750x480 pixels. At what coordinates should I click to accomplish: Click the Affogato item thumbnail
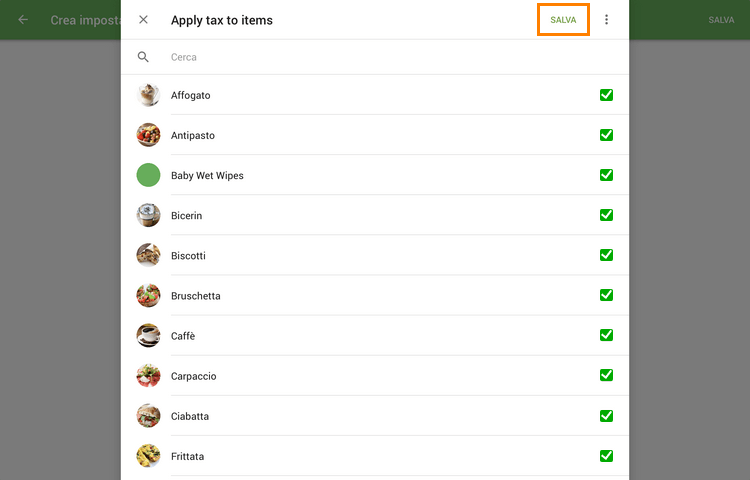click(x=148, y=95)
